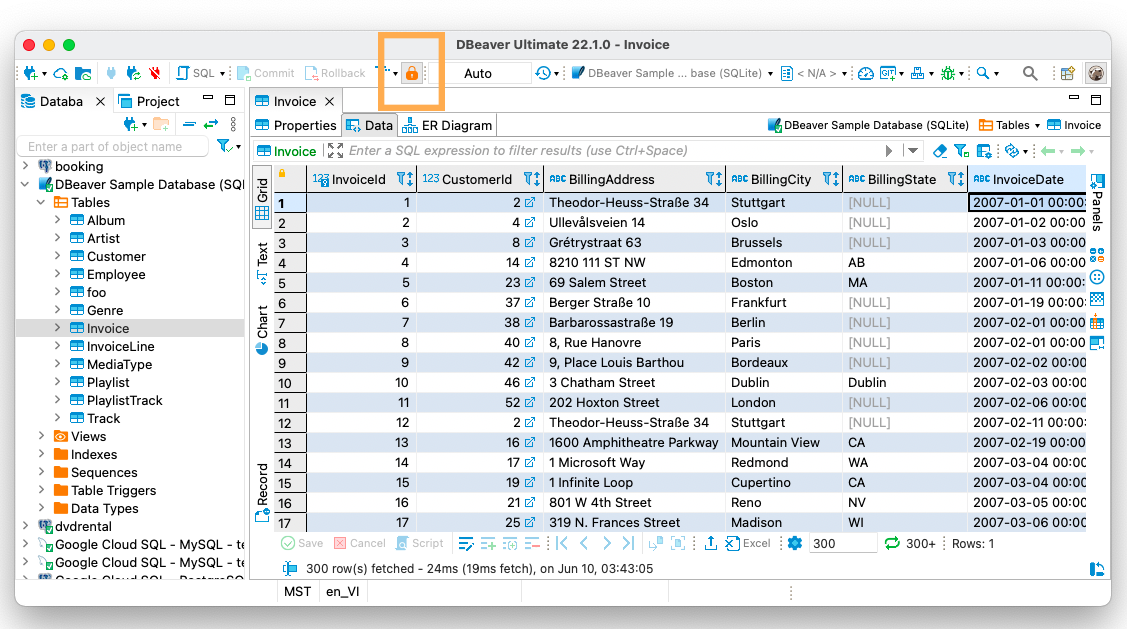Expand the Views folder in the tree

(41, 436)
